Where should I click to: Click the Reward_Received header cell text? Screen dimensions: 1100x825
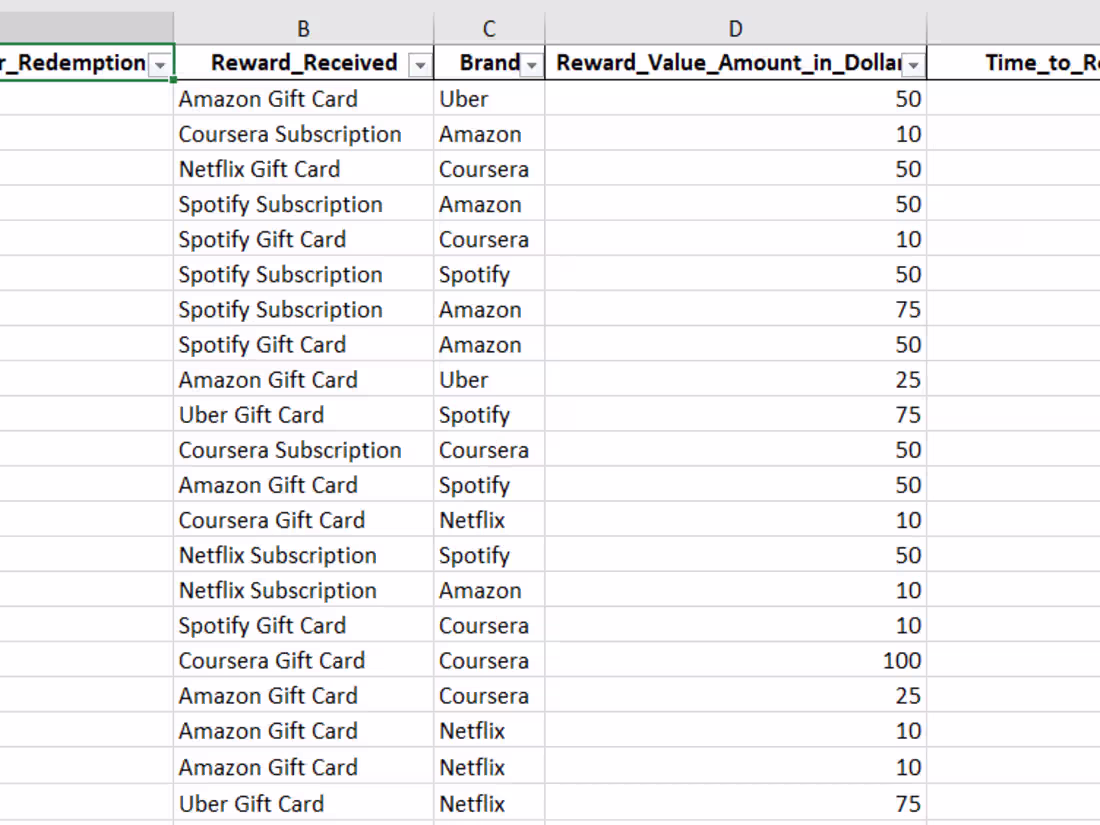[304, 63]
